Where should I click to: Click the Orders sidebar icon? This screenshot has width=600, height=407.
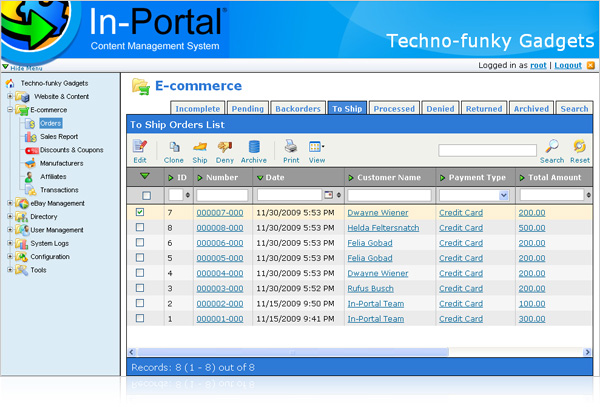click(30, 123)
